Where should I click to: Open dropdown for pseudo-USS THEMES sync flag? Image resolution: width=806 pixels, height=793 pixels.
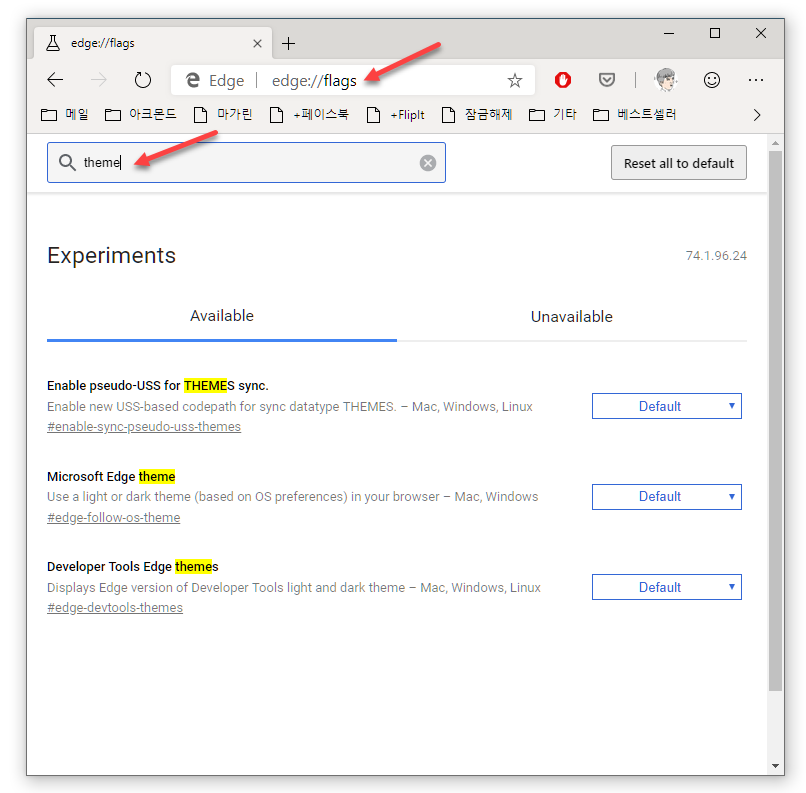click(x=666, y=406)
